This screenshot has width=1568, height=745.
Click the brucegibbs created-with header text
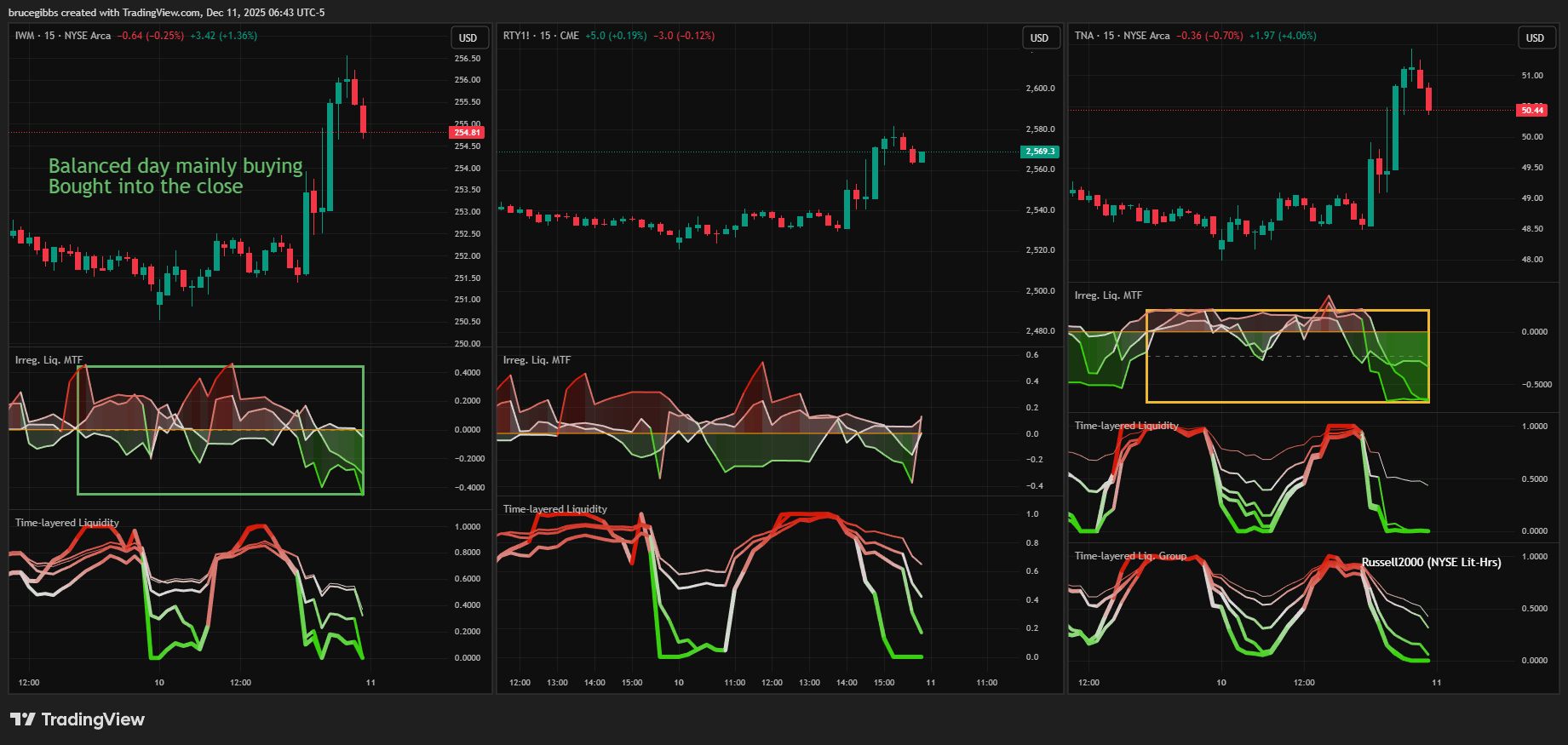pyautogui.click(x=166, y=12)
